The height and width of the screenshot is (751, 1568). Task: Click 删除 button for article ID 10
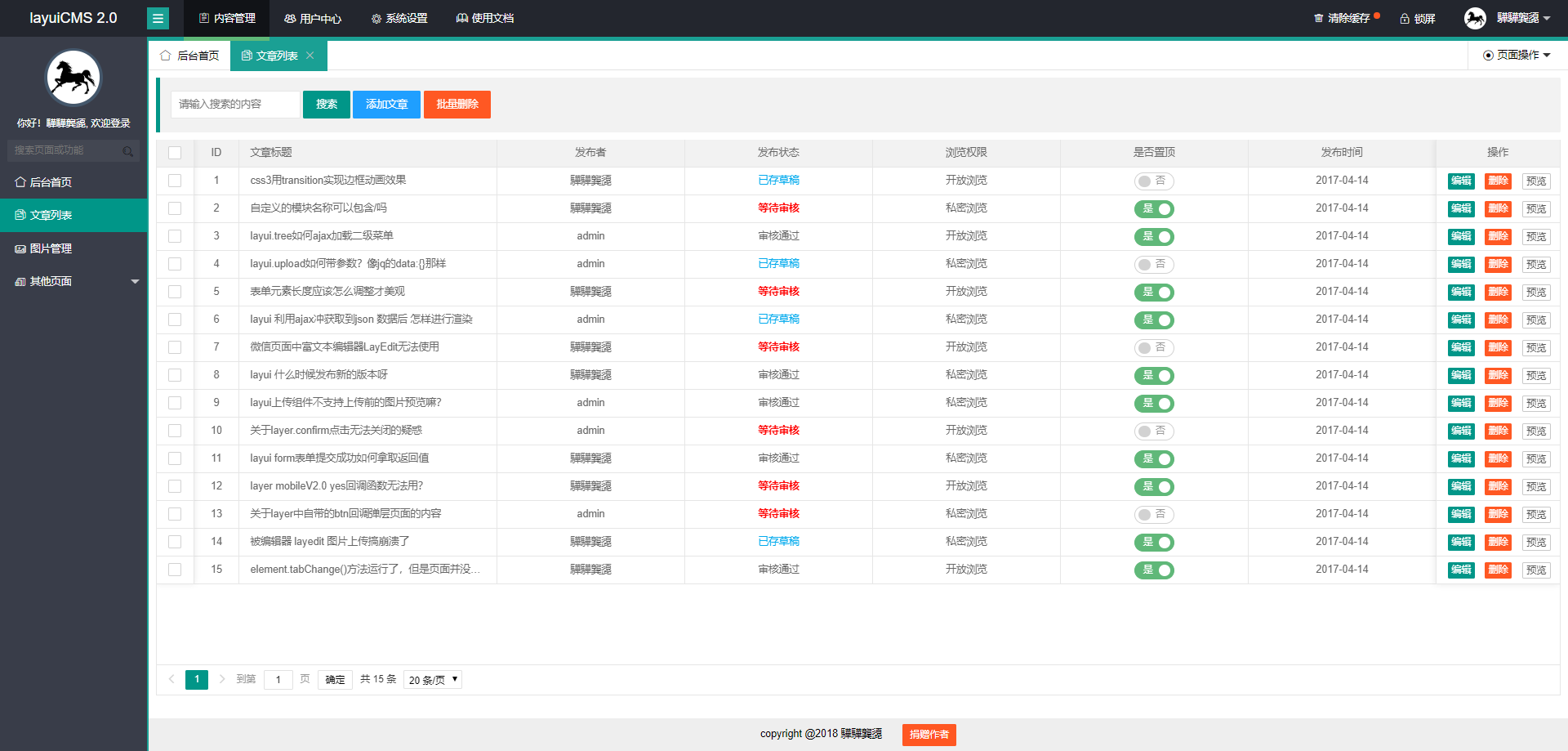click(x=1498, y=431)
